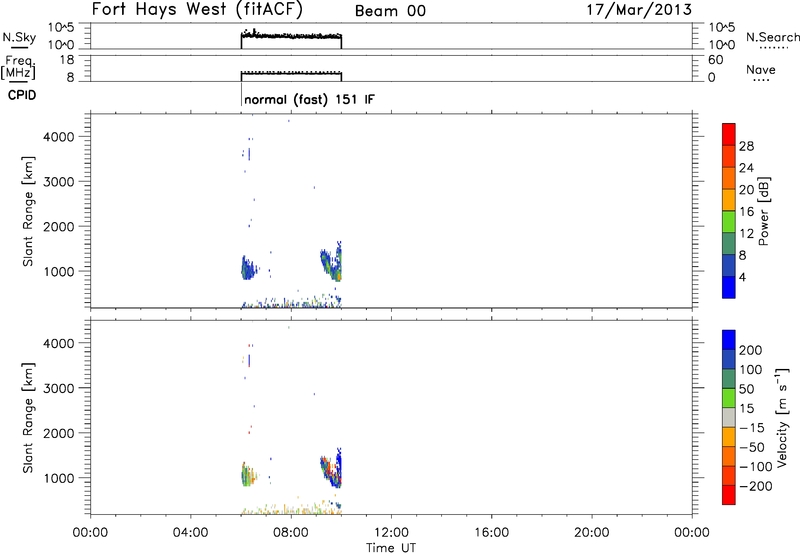The width and height of the screenshot is (800, 554).
Task: Click the bright blue bottom of Power colorbar
Action: 729,287
